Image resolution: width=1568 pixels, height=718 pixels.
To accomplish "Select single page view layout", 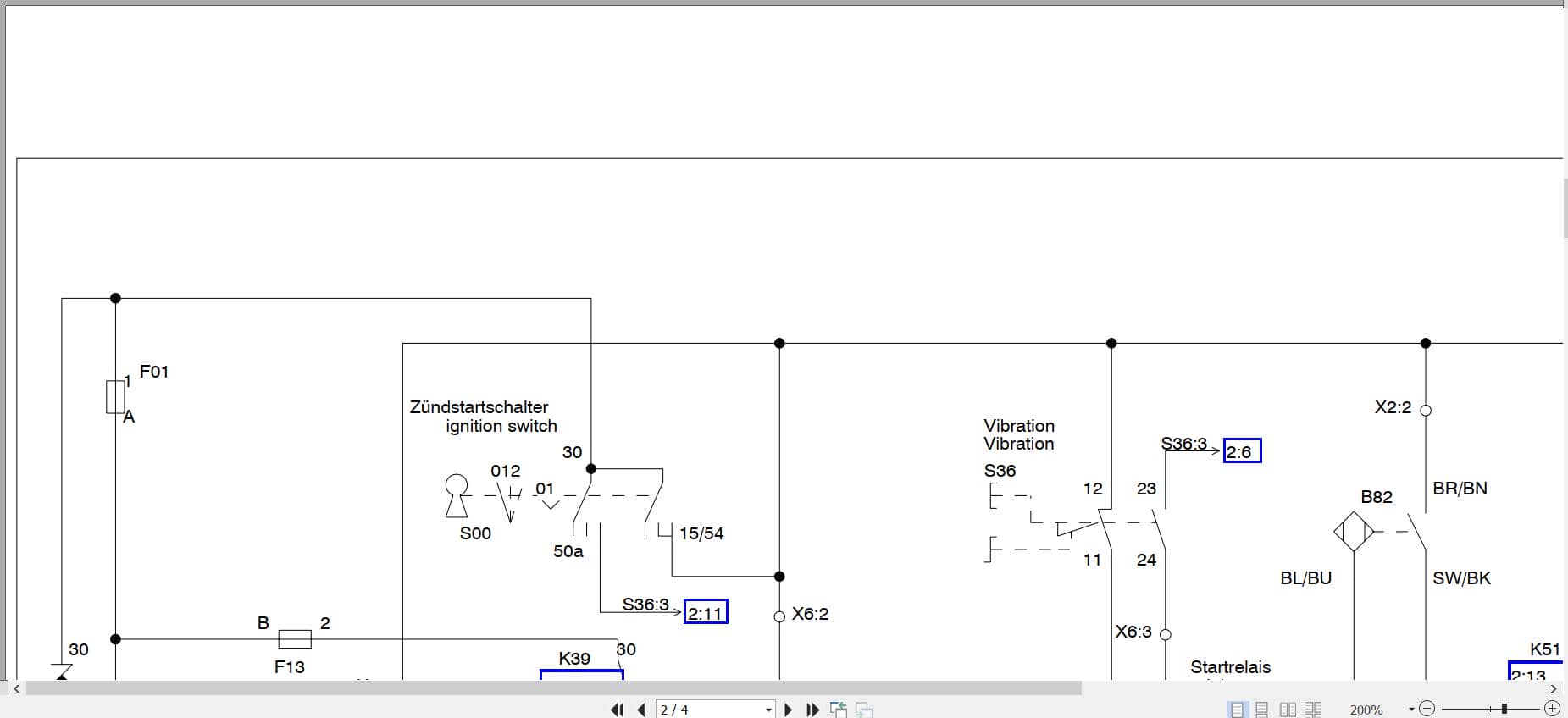I will (1238, 710).
